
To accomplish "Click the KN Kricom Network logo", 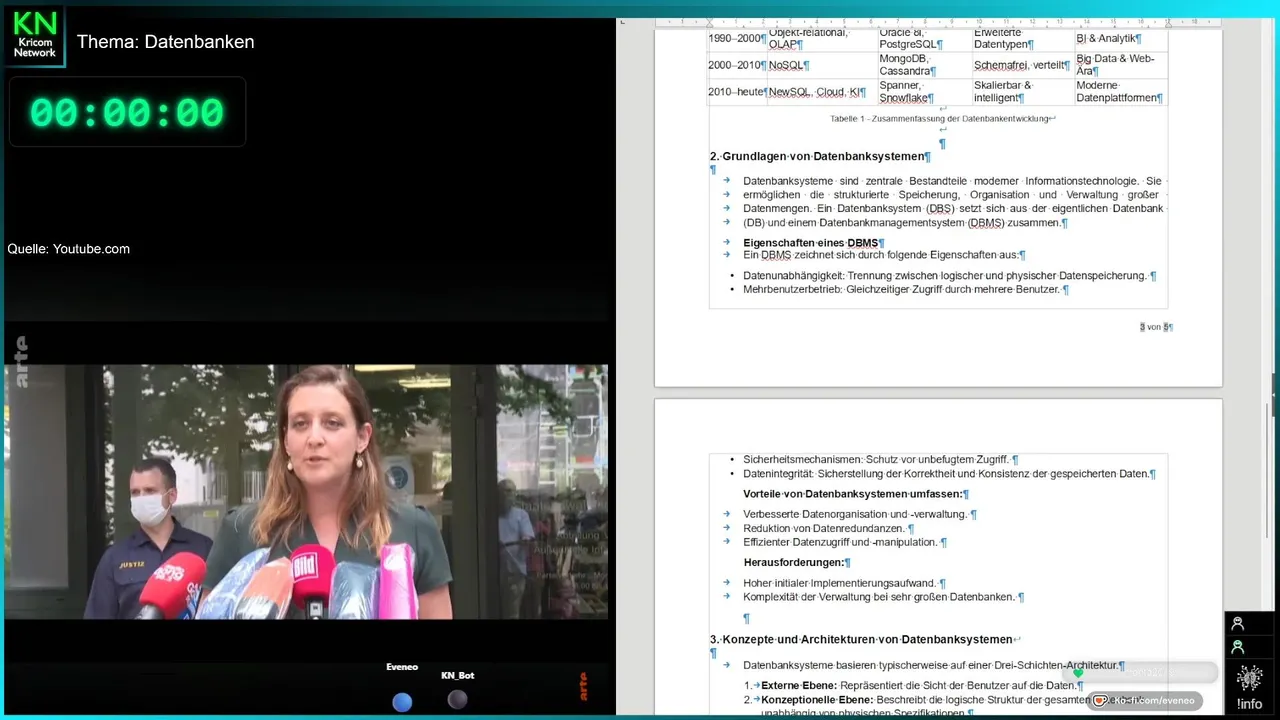I will point(34,36).
